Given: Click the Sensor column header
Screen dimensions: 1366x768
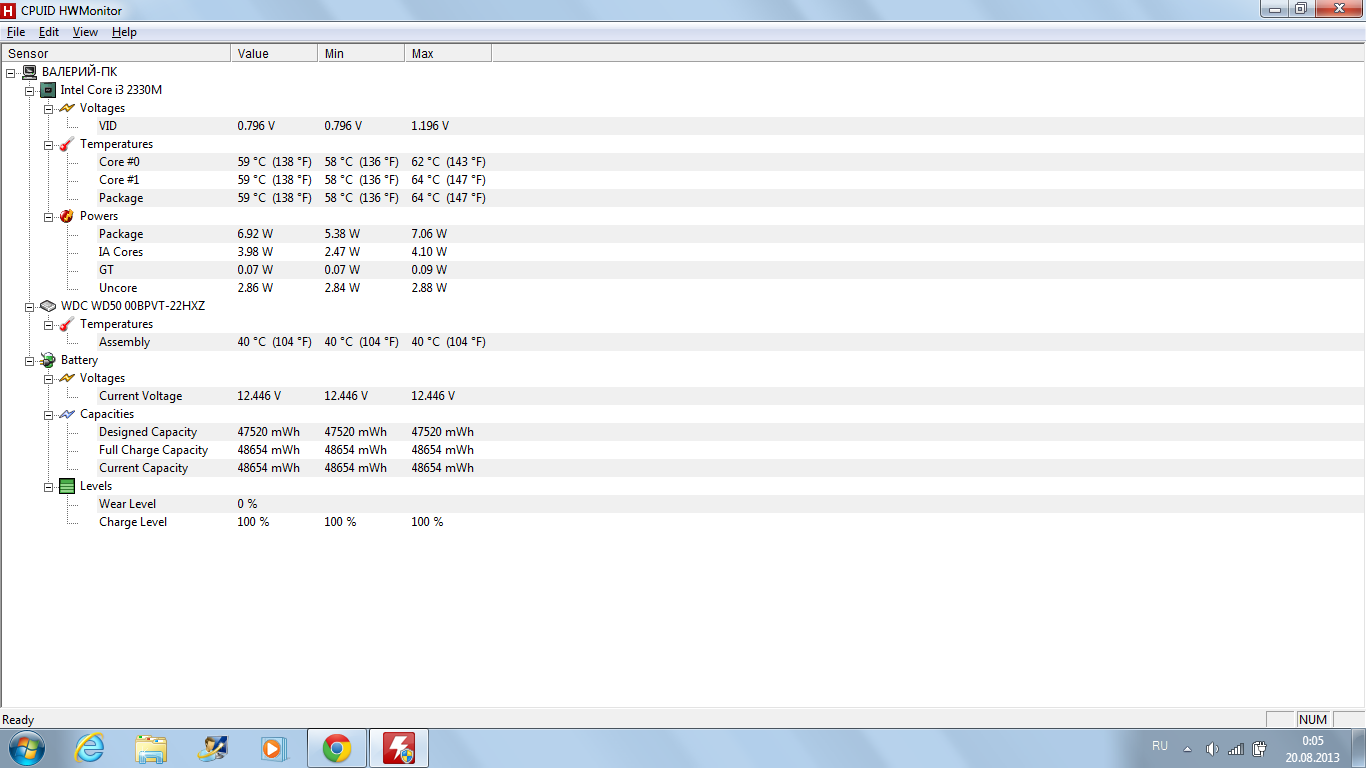Looking at the screenshot, I should click(x=116, y=53).
